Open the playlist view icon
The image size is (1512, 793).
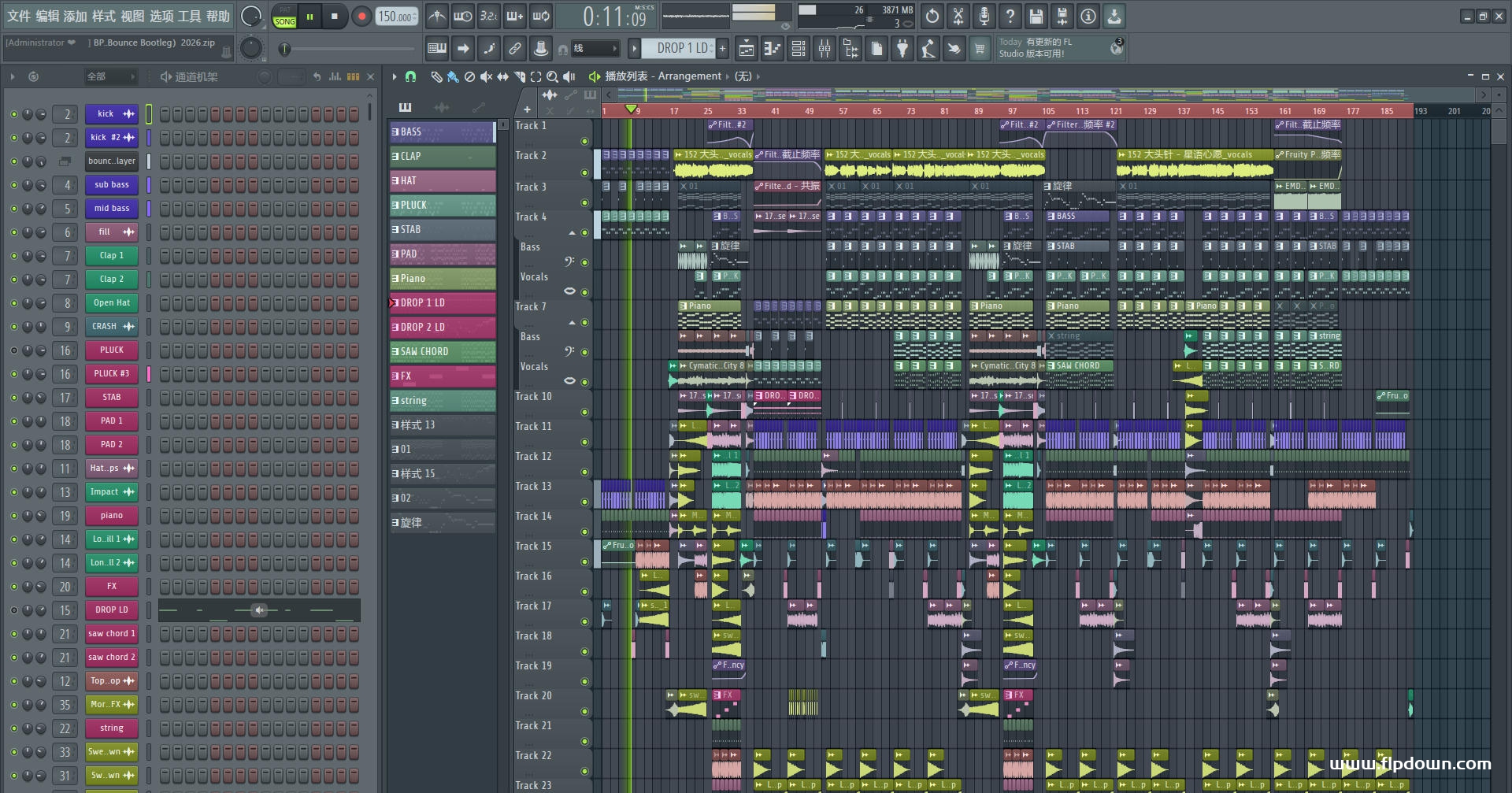[747, 49]
